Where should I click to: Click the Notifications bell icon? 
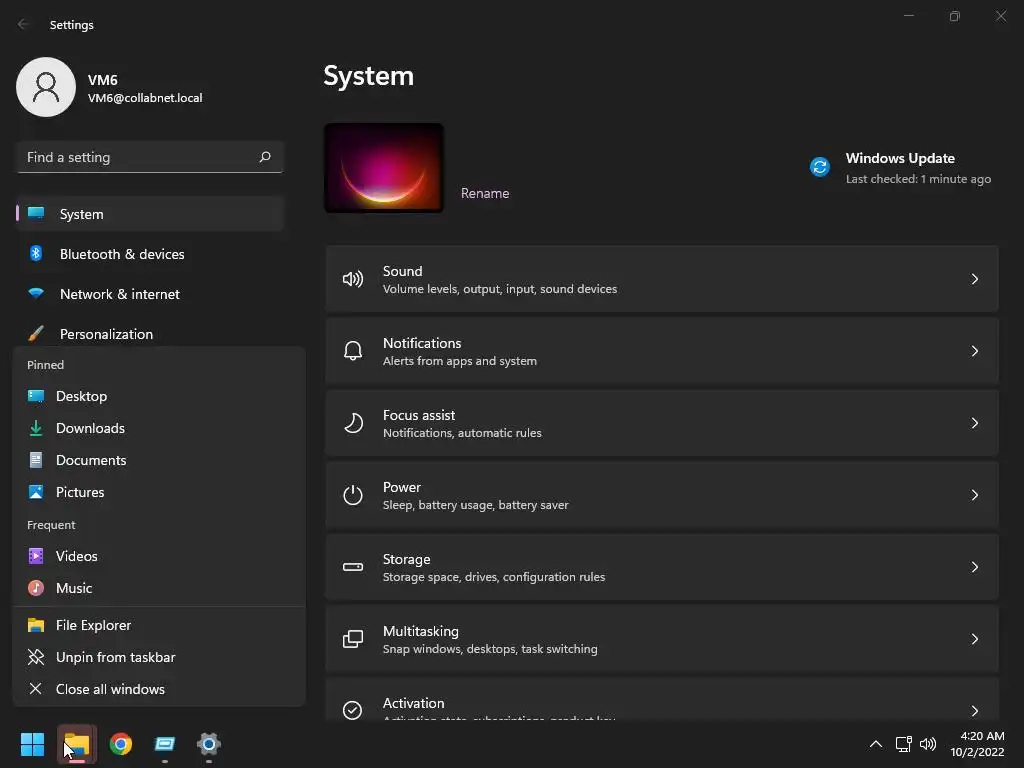coord(353,351)
